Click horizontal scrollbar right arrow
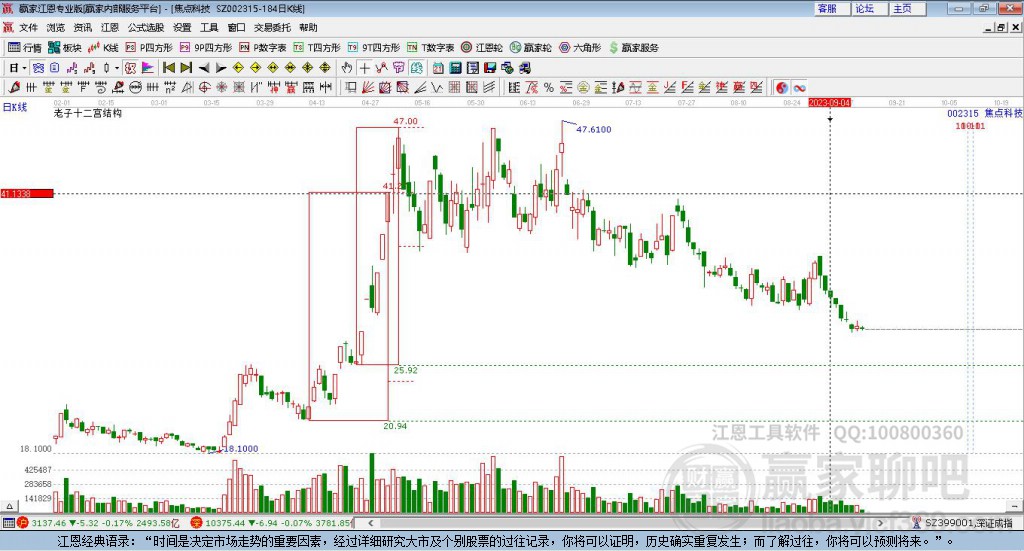The height and width of the screenshot is (551, 1024). 880,523
